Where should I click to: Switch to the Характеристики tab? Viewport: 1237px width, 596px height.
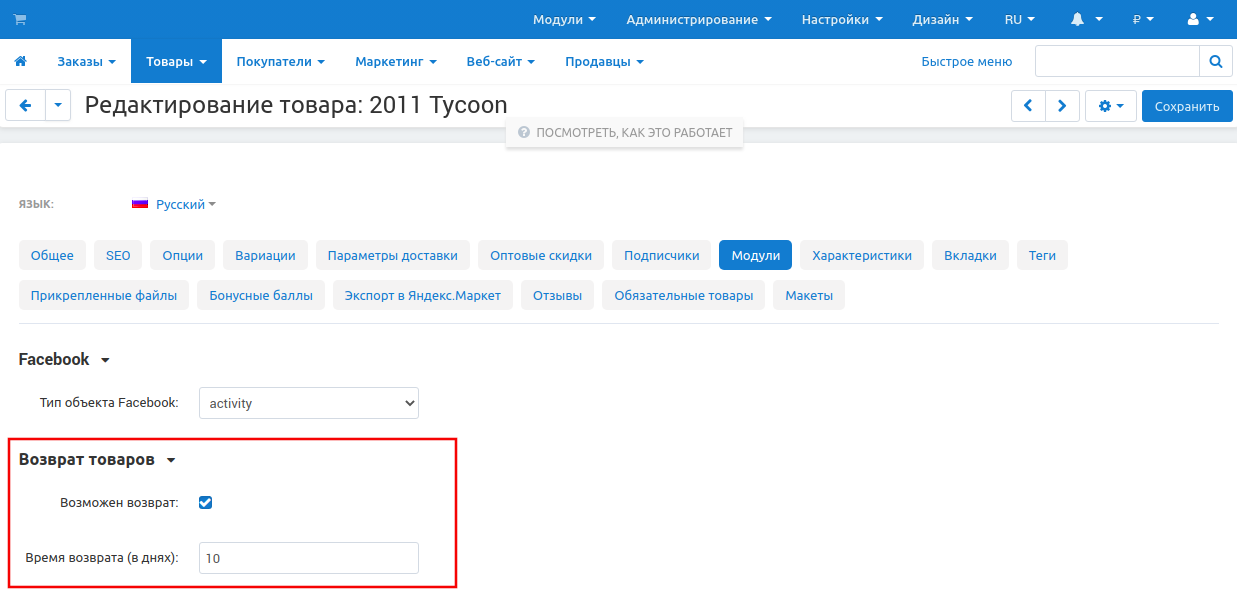click(861, 255)
